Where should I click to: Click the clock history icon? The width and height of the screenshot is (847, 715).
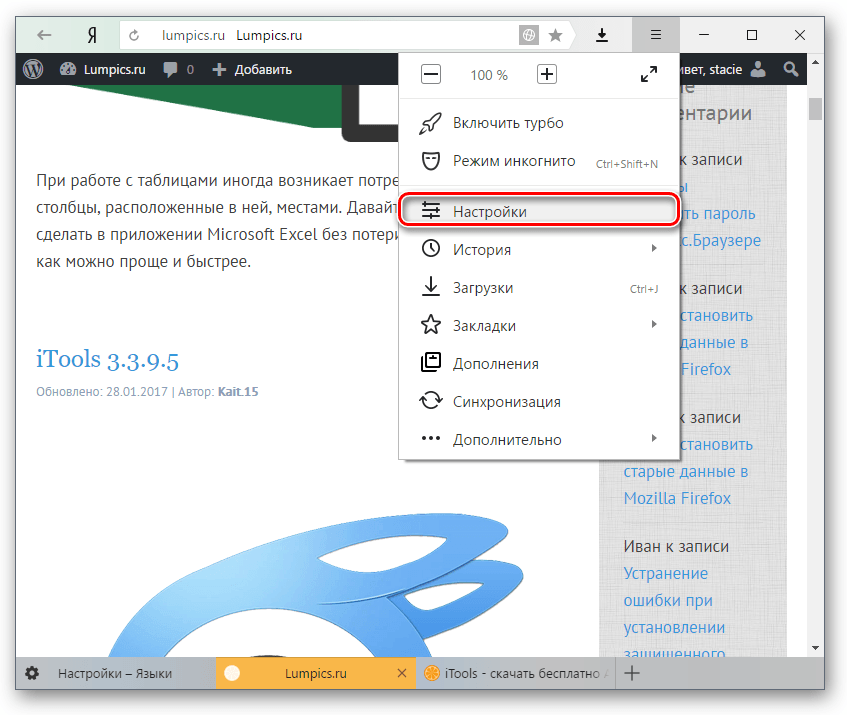[431, 248]
